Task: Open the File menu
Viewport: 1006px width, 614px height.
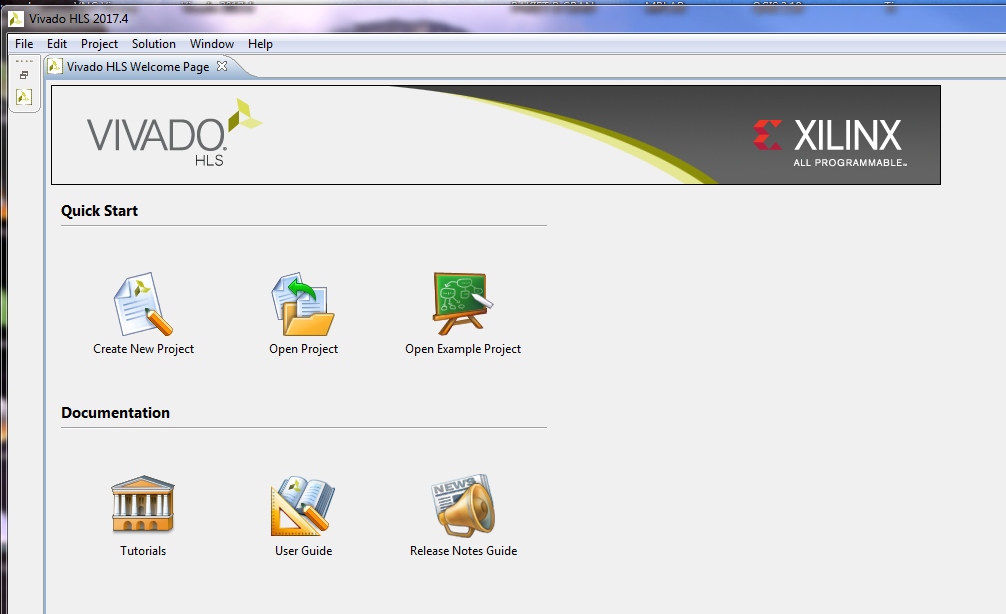Action: 24,44
